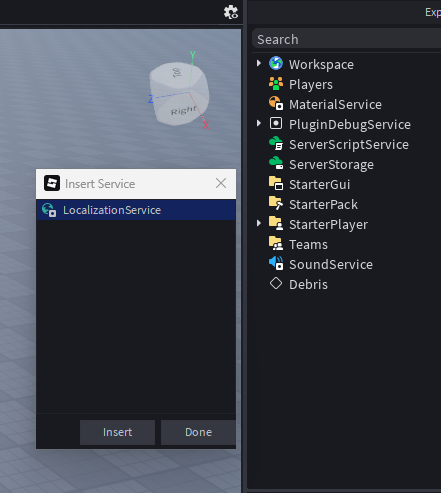This screenshot has width=441, height=493.
Task: Select StarterPlayer in the Explorer
Action: [x=328, y=224]
